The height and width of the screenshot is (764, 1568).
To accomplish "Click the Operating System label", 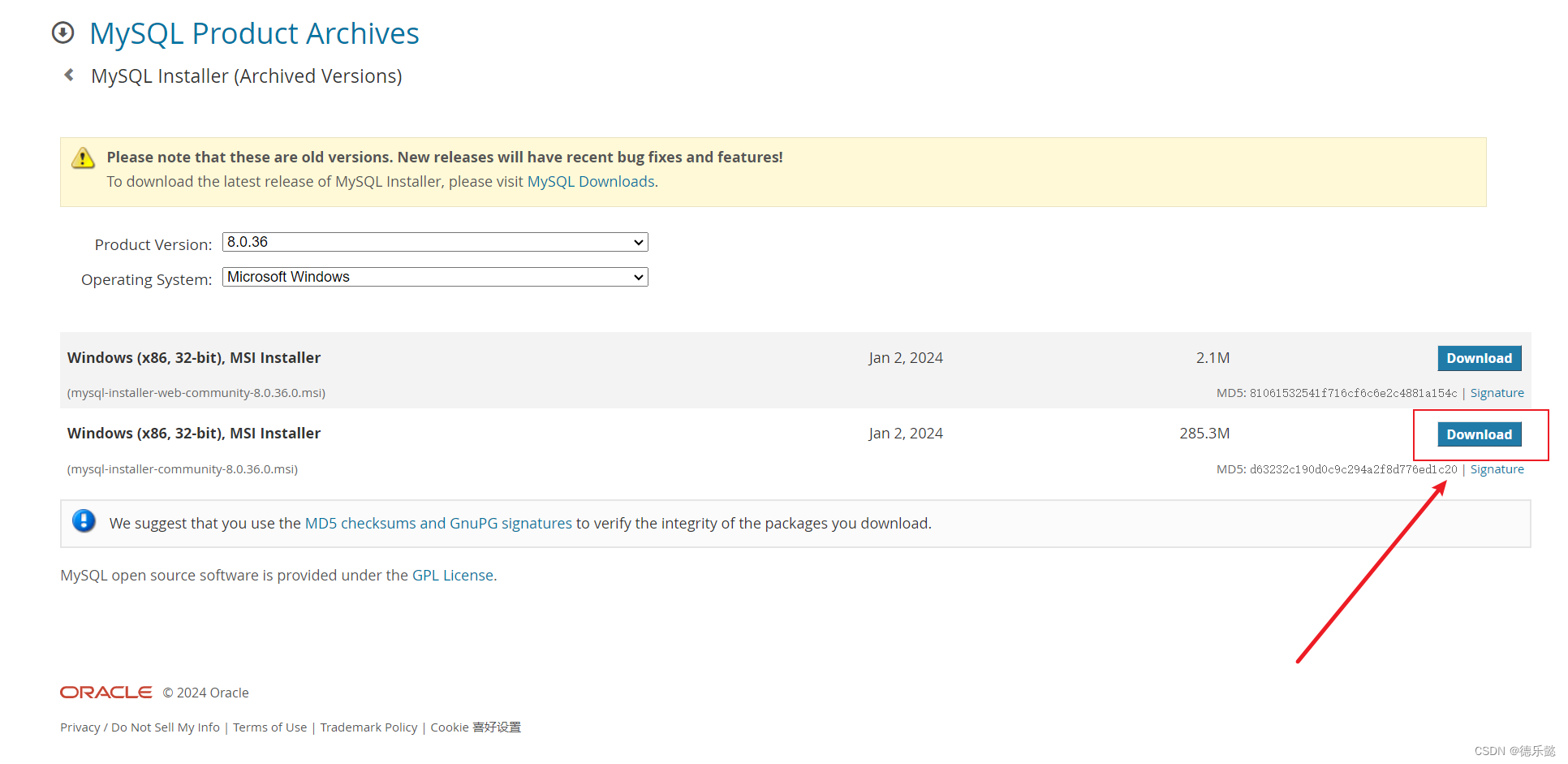I will point(147,279).
